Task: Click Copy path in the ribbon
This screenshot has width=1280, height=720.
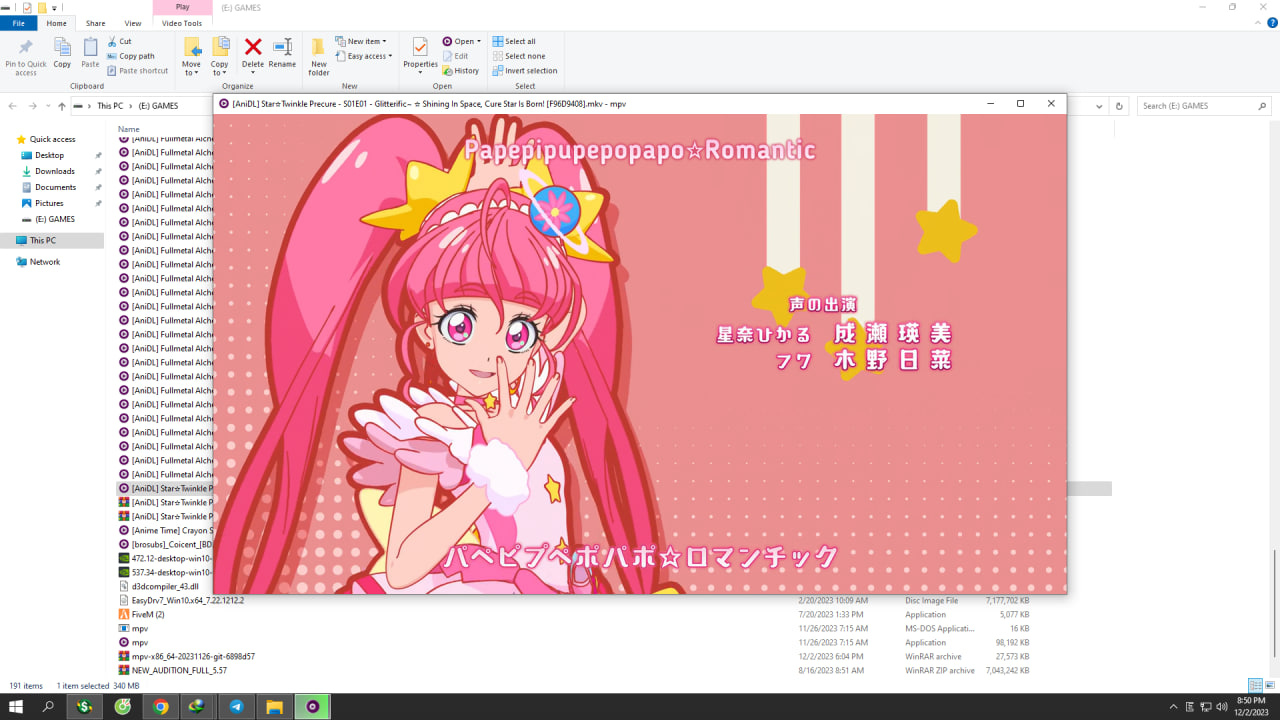Action: [x=131, y=56]
